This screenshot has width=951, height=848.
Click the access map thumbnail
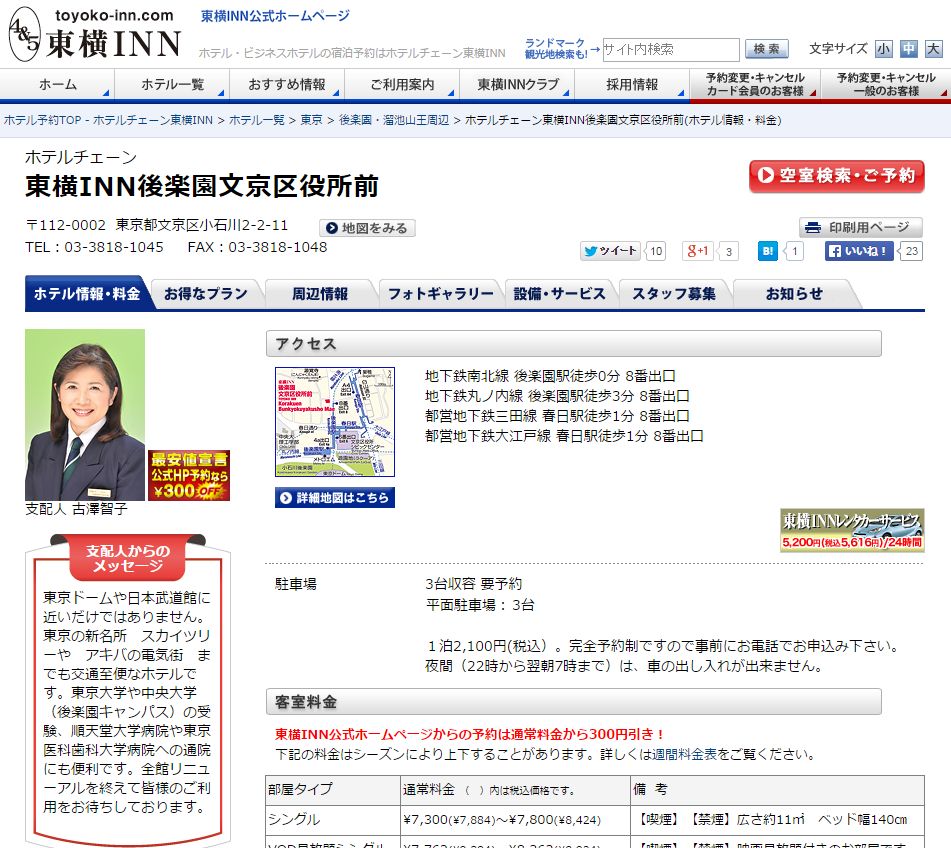coord(335,422)
